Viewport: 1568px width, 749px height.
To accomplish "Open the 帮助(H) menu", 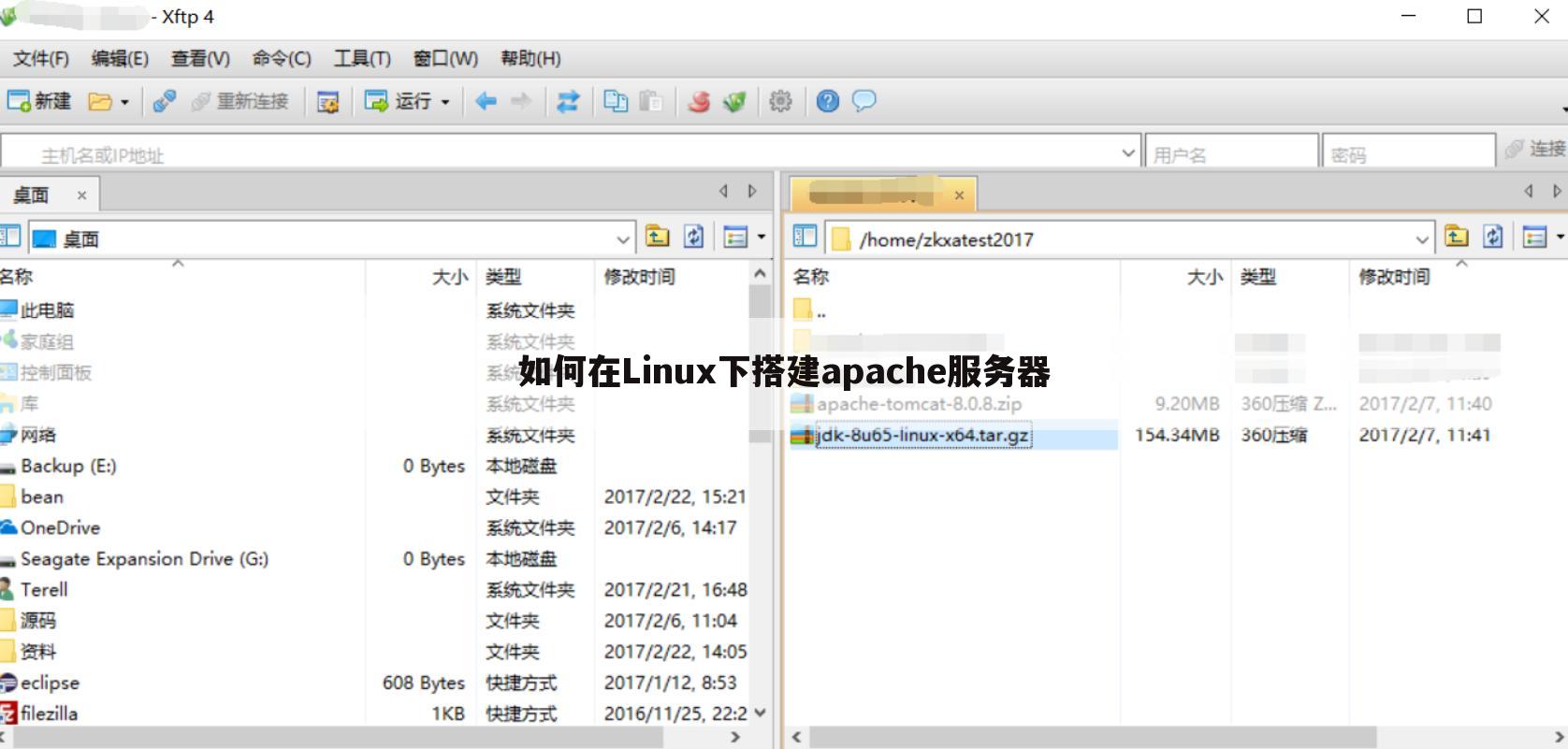I will tap(530, 58).
